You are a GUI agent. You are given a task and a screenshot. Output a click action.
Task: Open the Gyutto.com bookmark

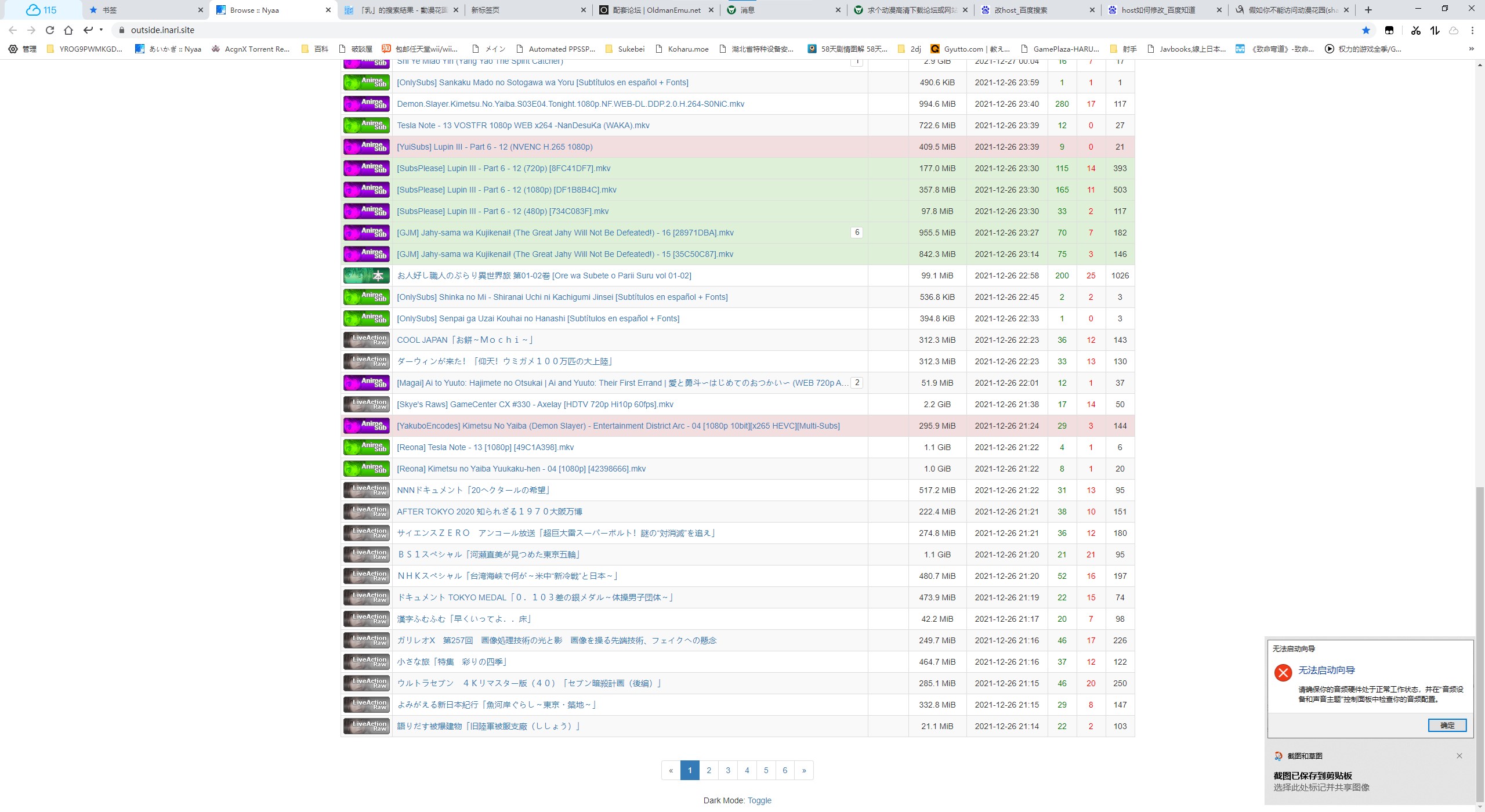[x=970, y=49]
